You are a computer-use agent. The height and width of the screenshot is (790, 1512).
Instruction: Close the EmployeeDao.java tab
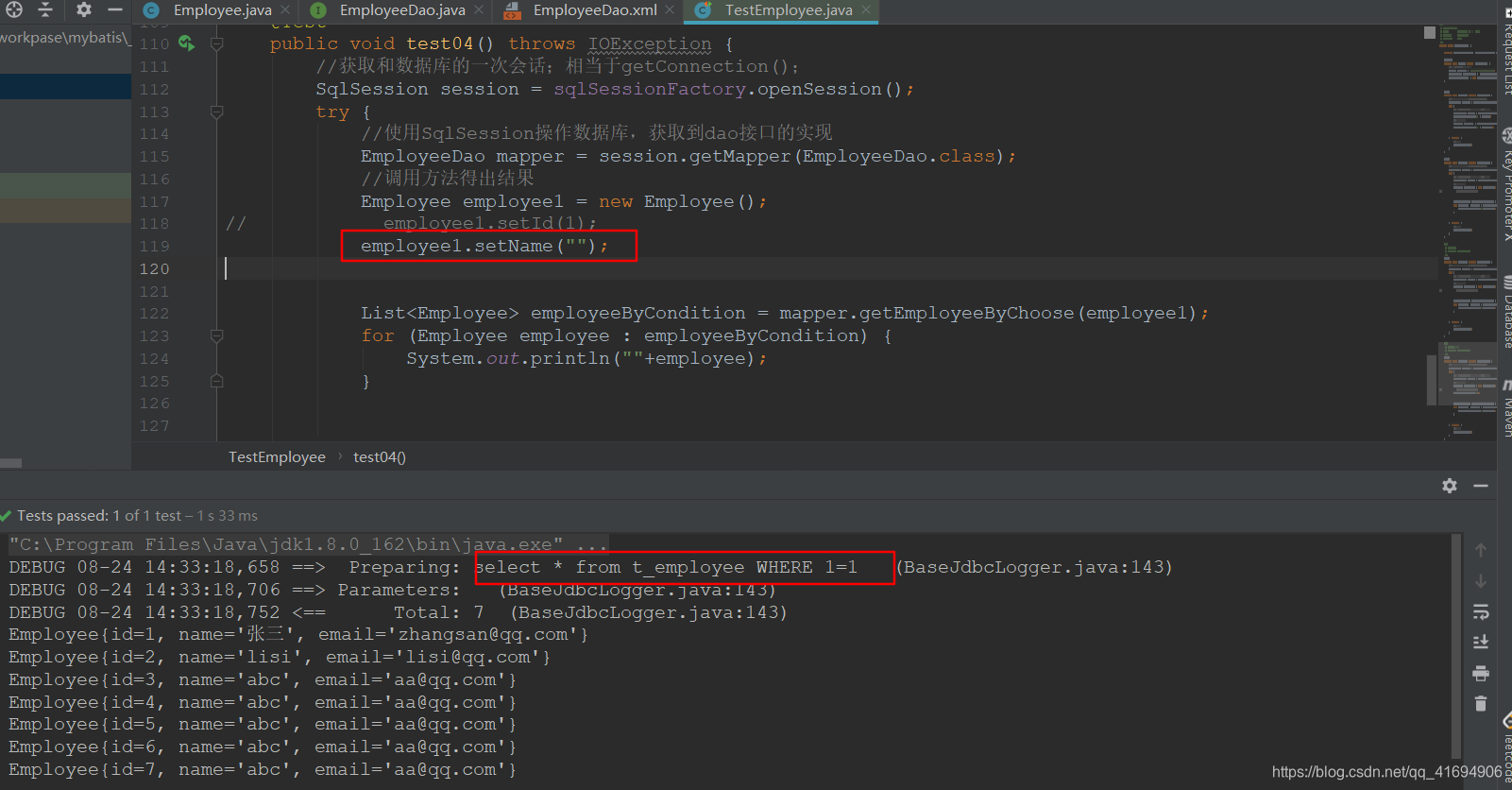tap(479, 10)
